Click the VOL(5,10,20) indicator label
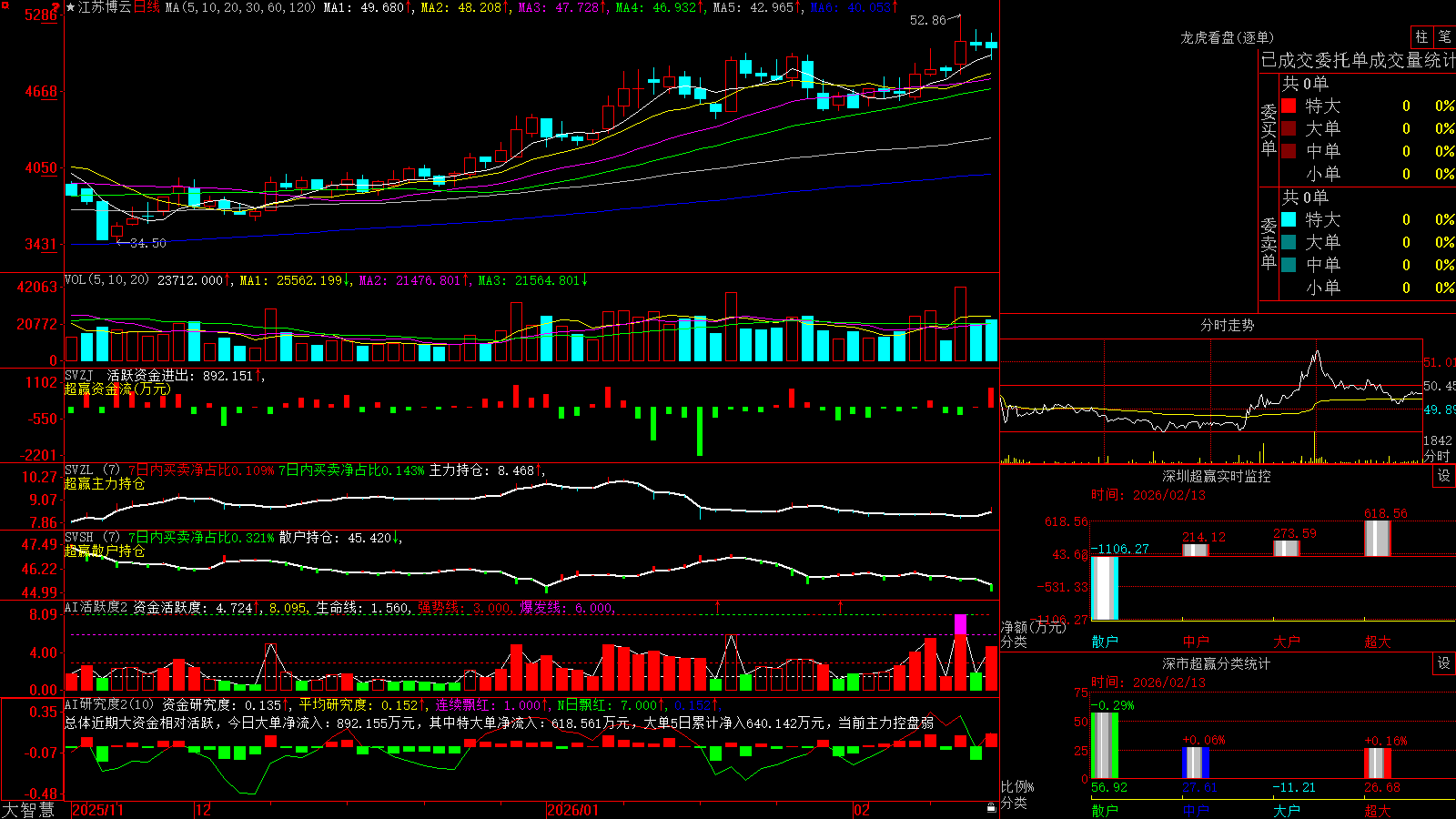The height and width of the screenshot is (819, 1456). 107,280
